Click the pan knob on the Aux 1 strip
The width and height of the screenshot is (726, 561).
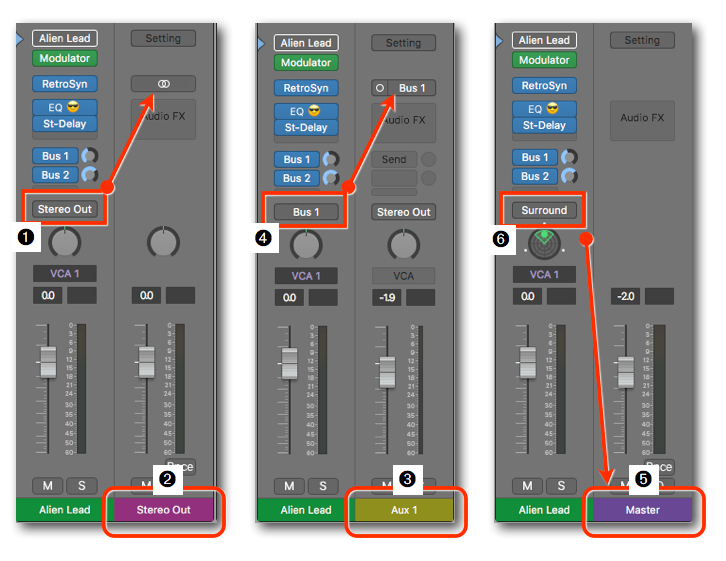pyautogui.click(x=403, y=244)
